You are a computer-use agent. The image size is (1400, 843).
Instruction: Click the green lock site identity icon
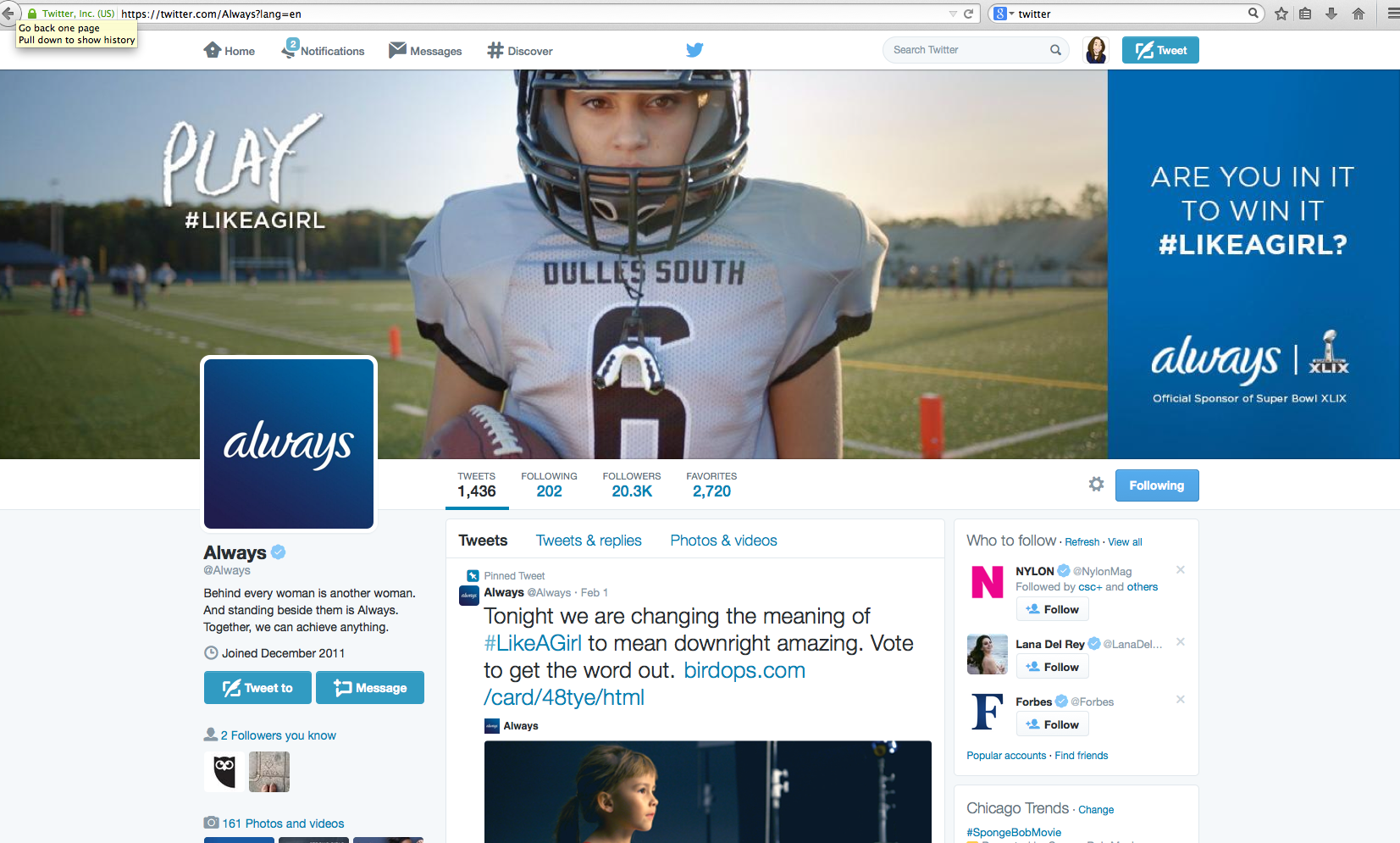(x=32, y=14)
